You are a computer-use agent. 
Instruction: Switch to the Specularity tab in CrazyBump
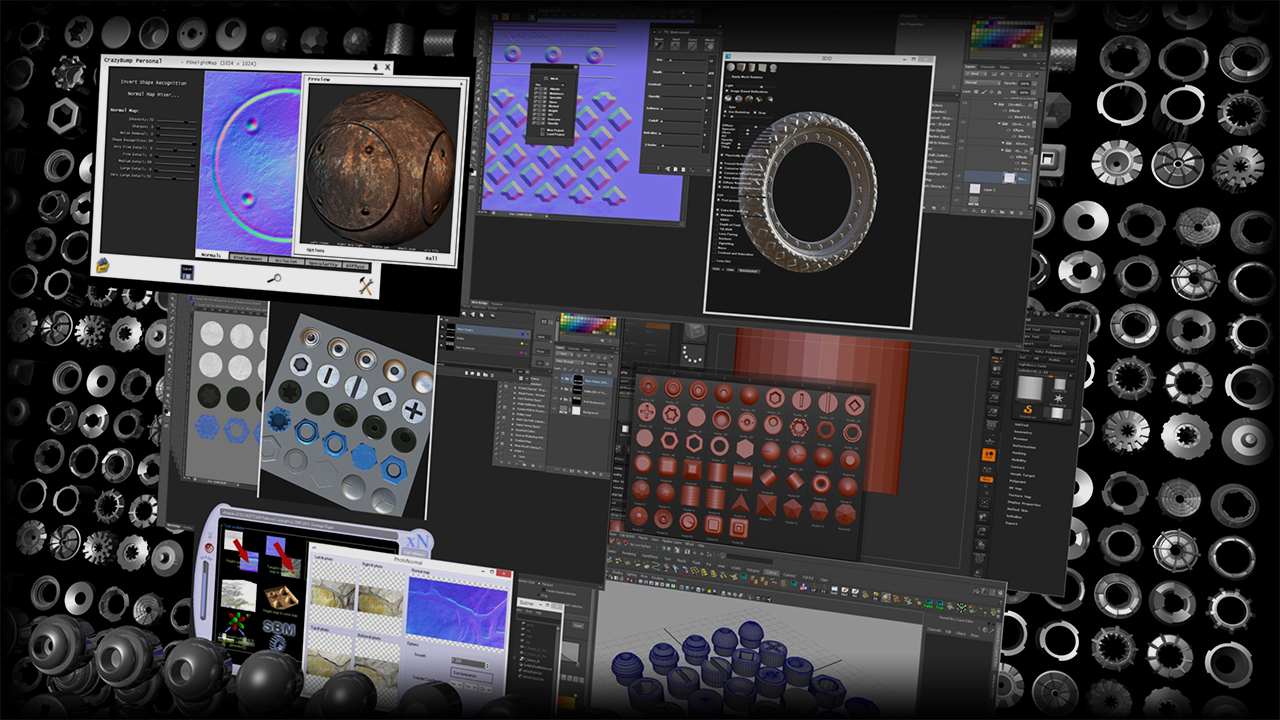pyautogui.click(x=322, y=264)
